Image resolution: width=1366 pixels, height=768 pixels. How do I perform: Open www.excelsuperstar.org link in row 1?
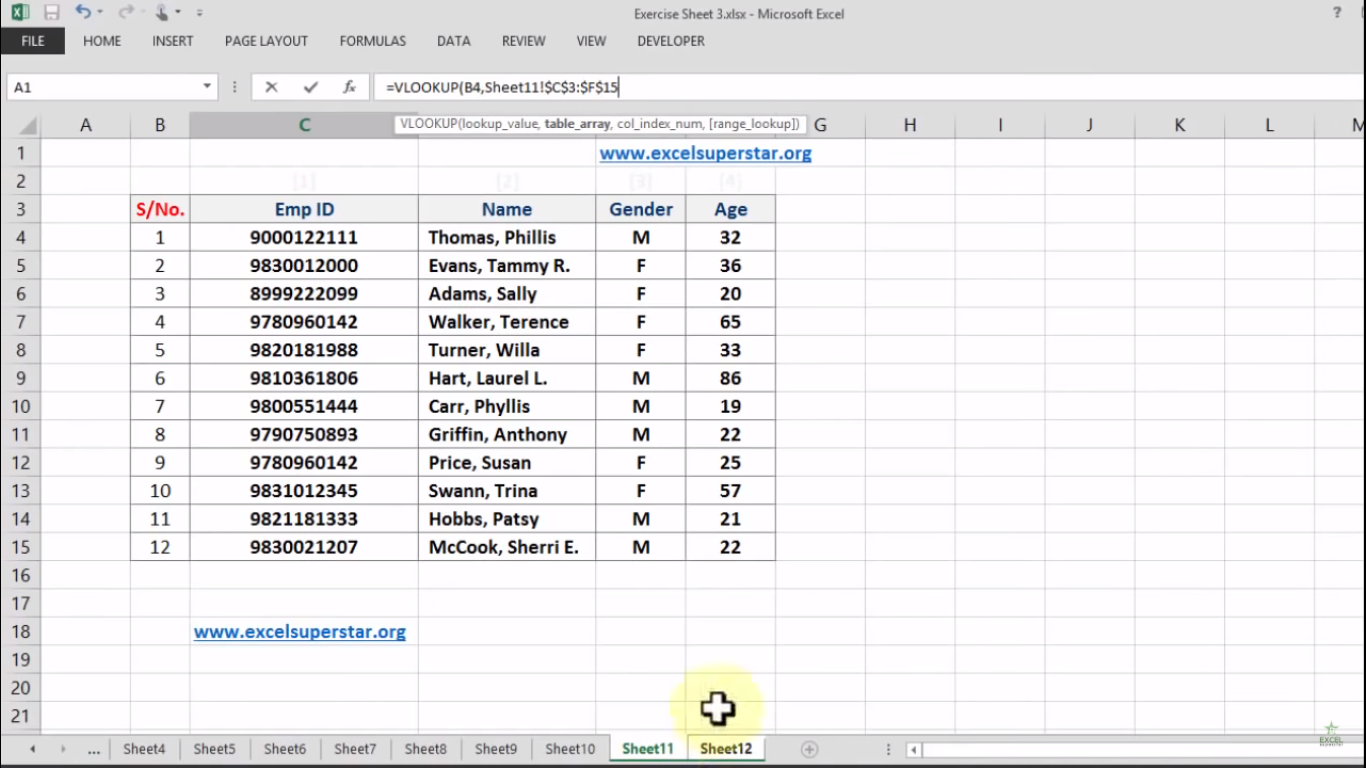705,153
